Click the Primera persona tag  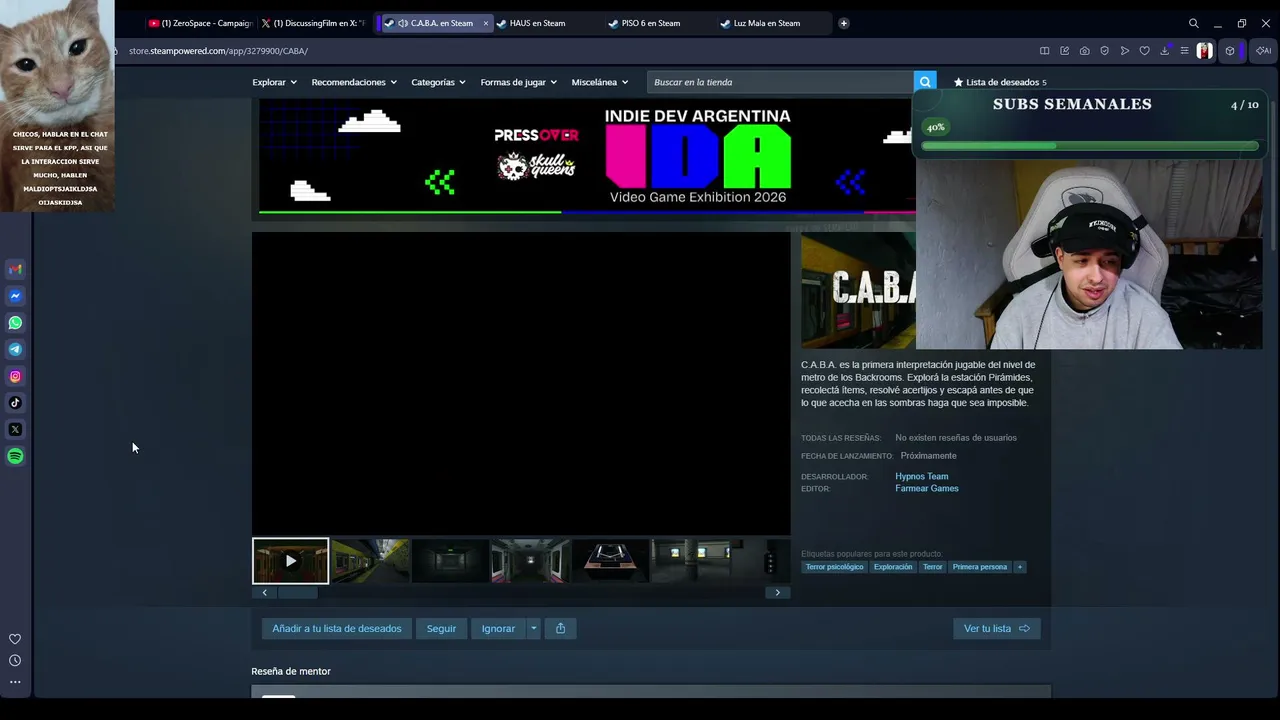pyautogui.click(x=980, y=567)
